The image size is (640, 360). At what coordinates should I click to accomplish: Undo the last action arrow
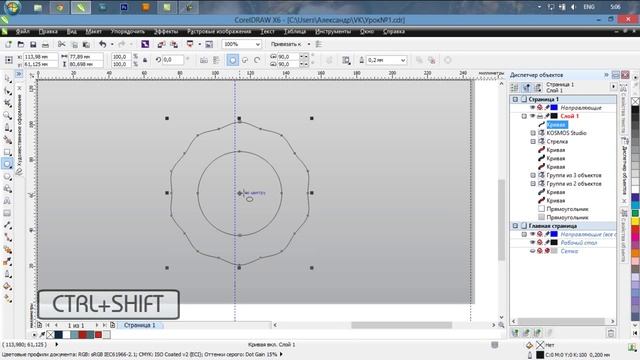(102, 44)
